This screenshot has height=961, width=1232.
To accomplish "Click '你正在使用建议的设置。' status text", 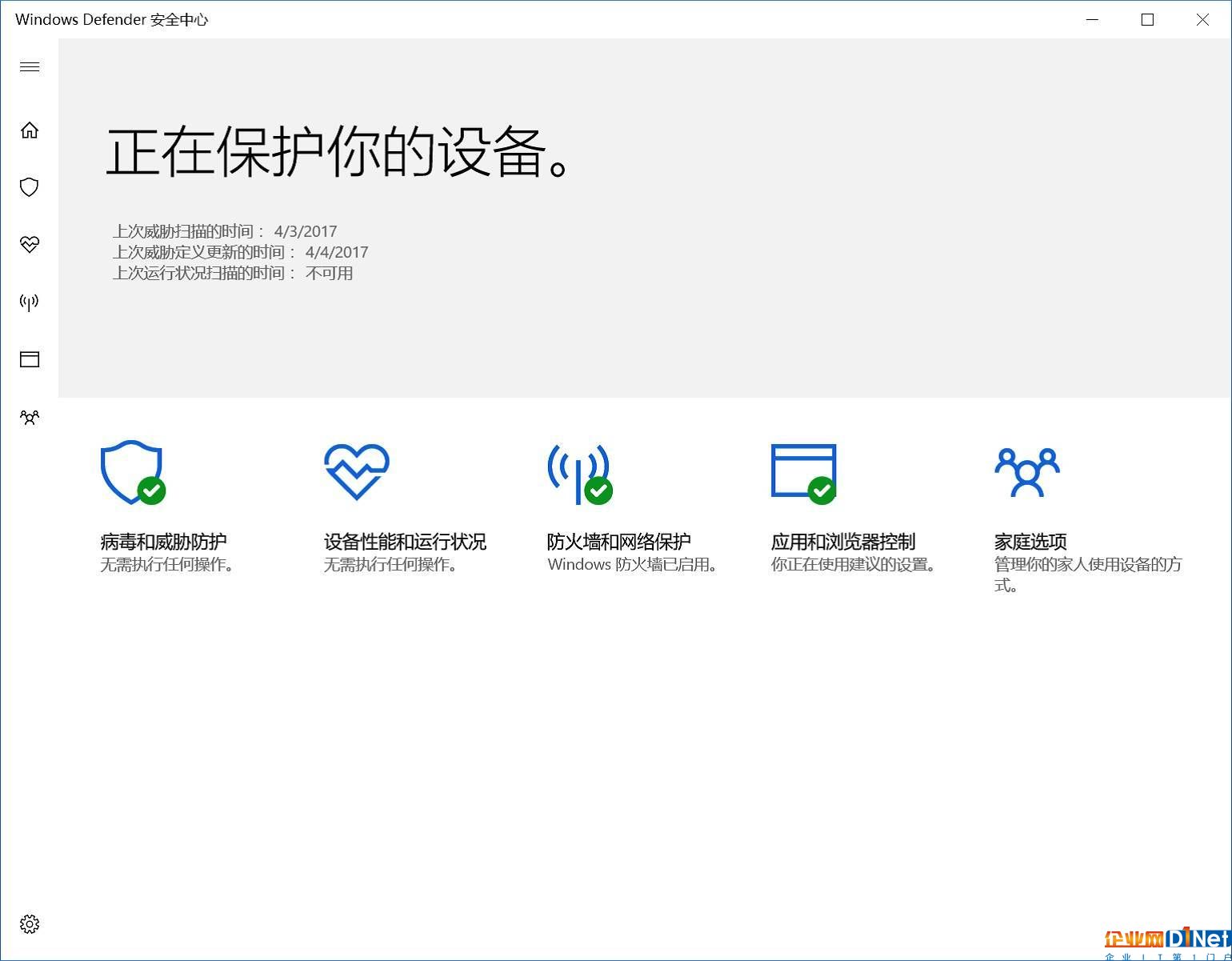I will tap(854, 565).
